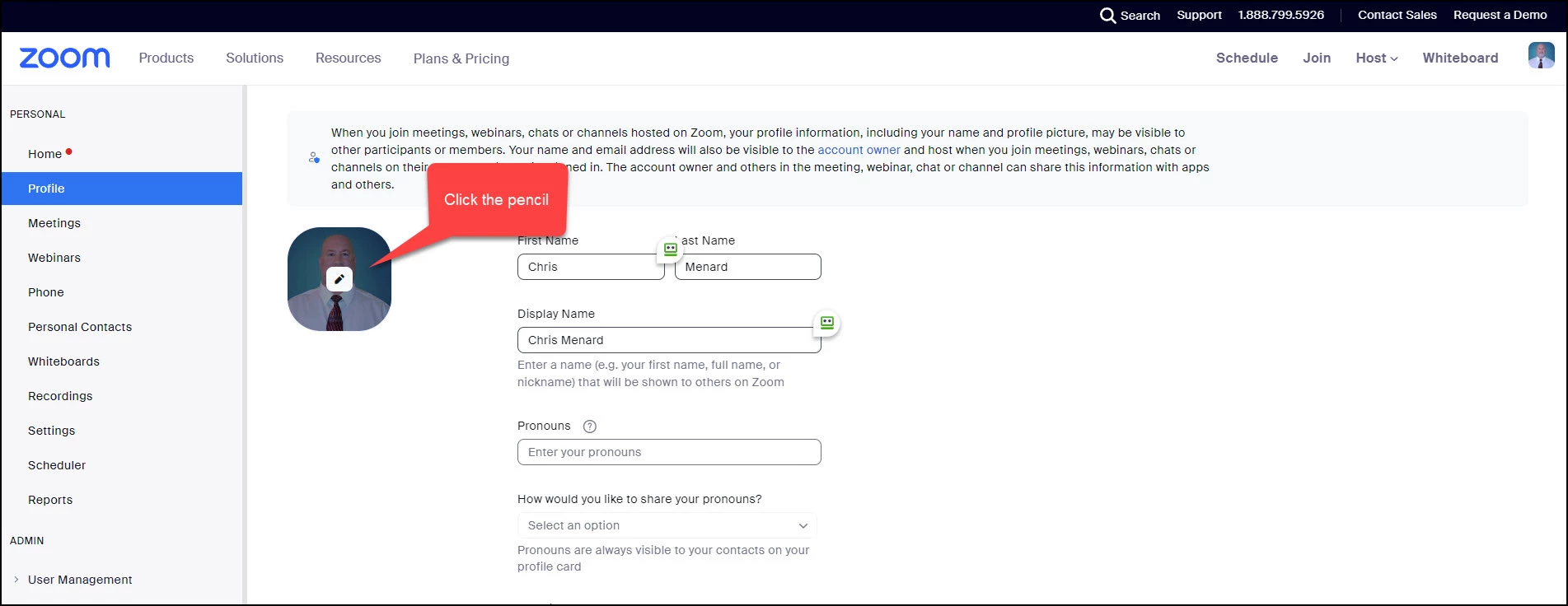
Task: Select Profile in the sidebar
Action: point(122,189)
